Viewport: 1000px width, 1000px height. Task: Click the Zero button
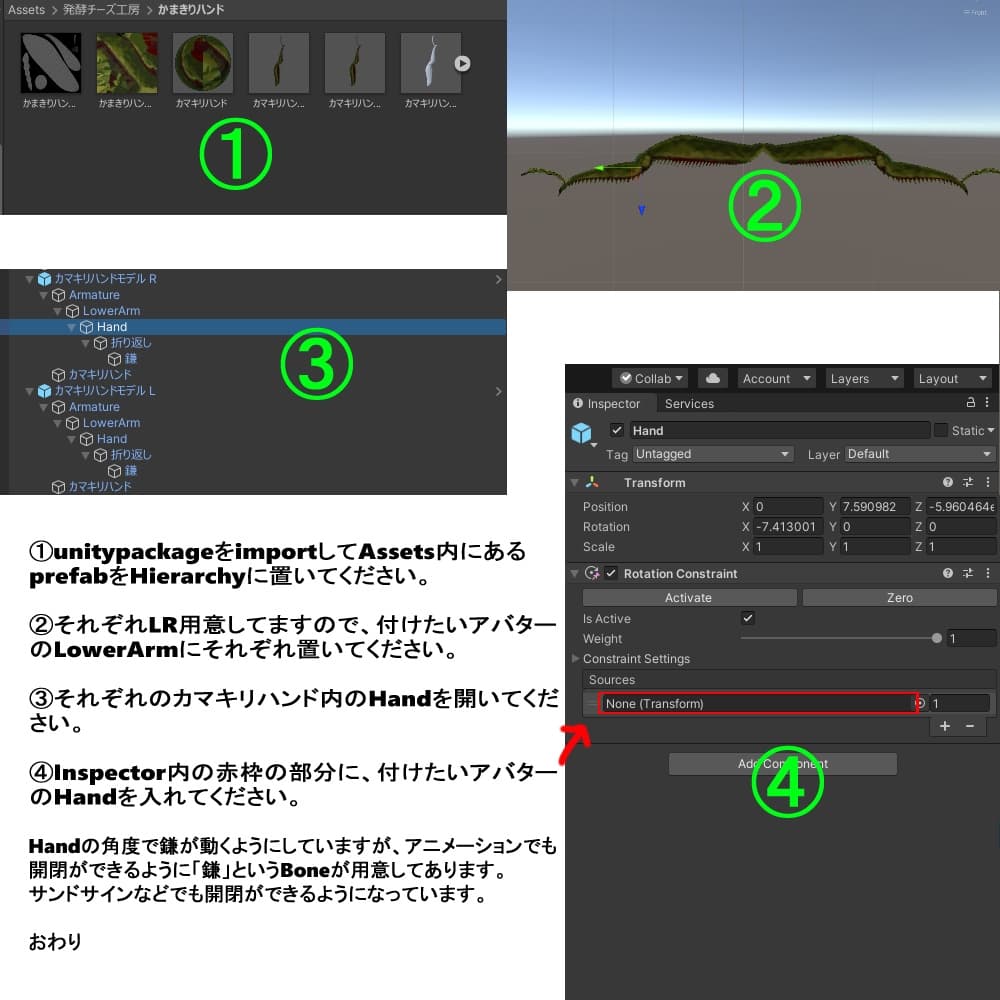[899, 598]
